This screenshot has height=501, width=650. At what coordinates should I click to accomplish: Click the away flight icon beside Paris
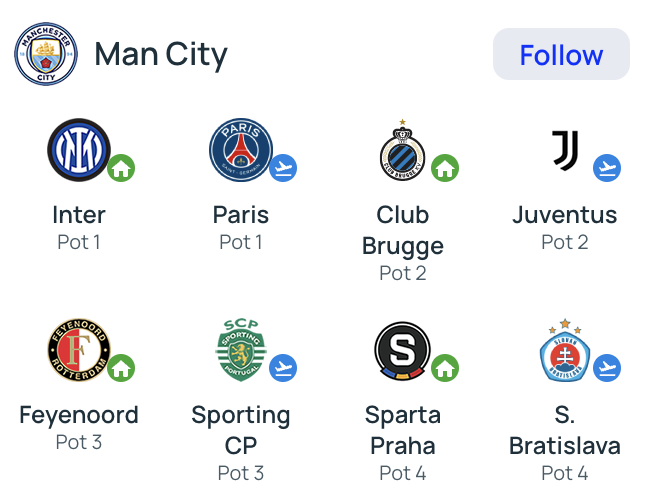pos(284,168)
